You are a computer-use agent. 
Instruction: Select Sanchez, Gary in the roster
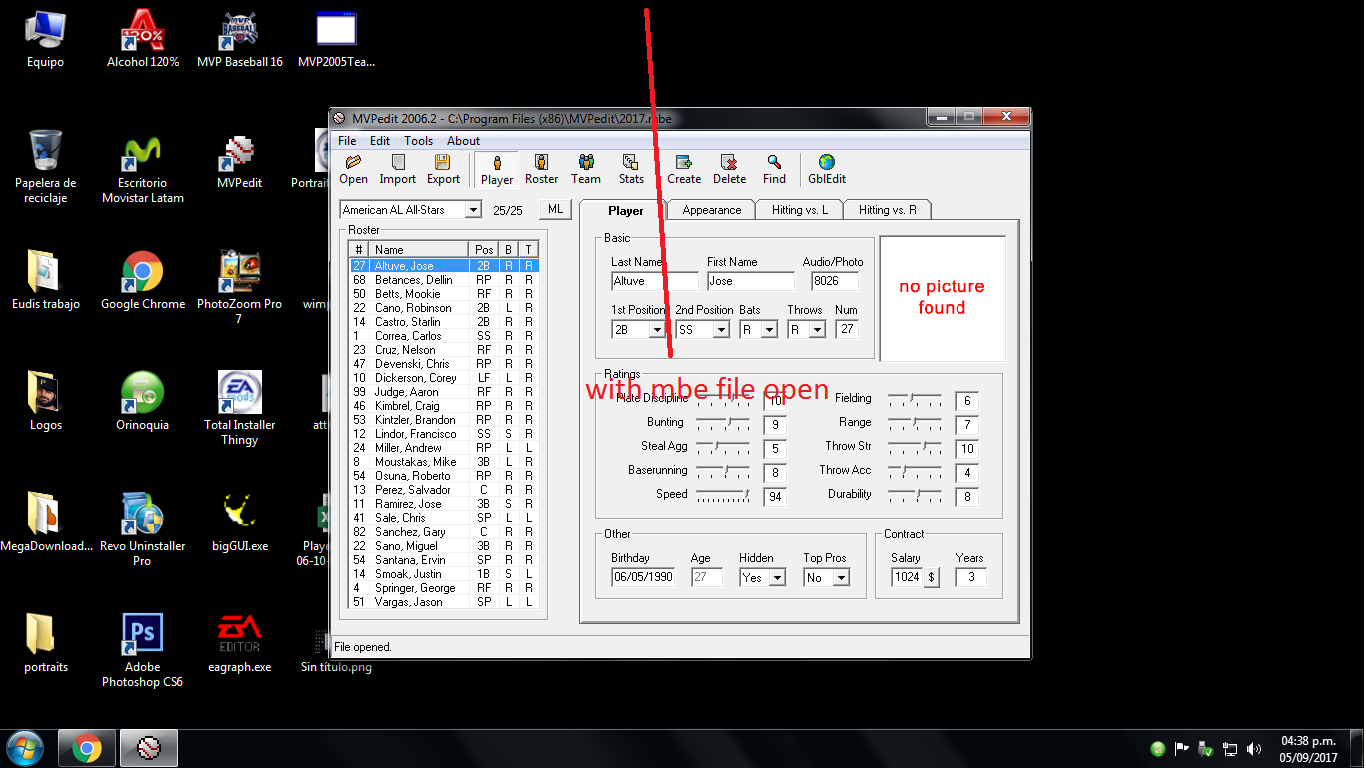click(x=444, y=532)
